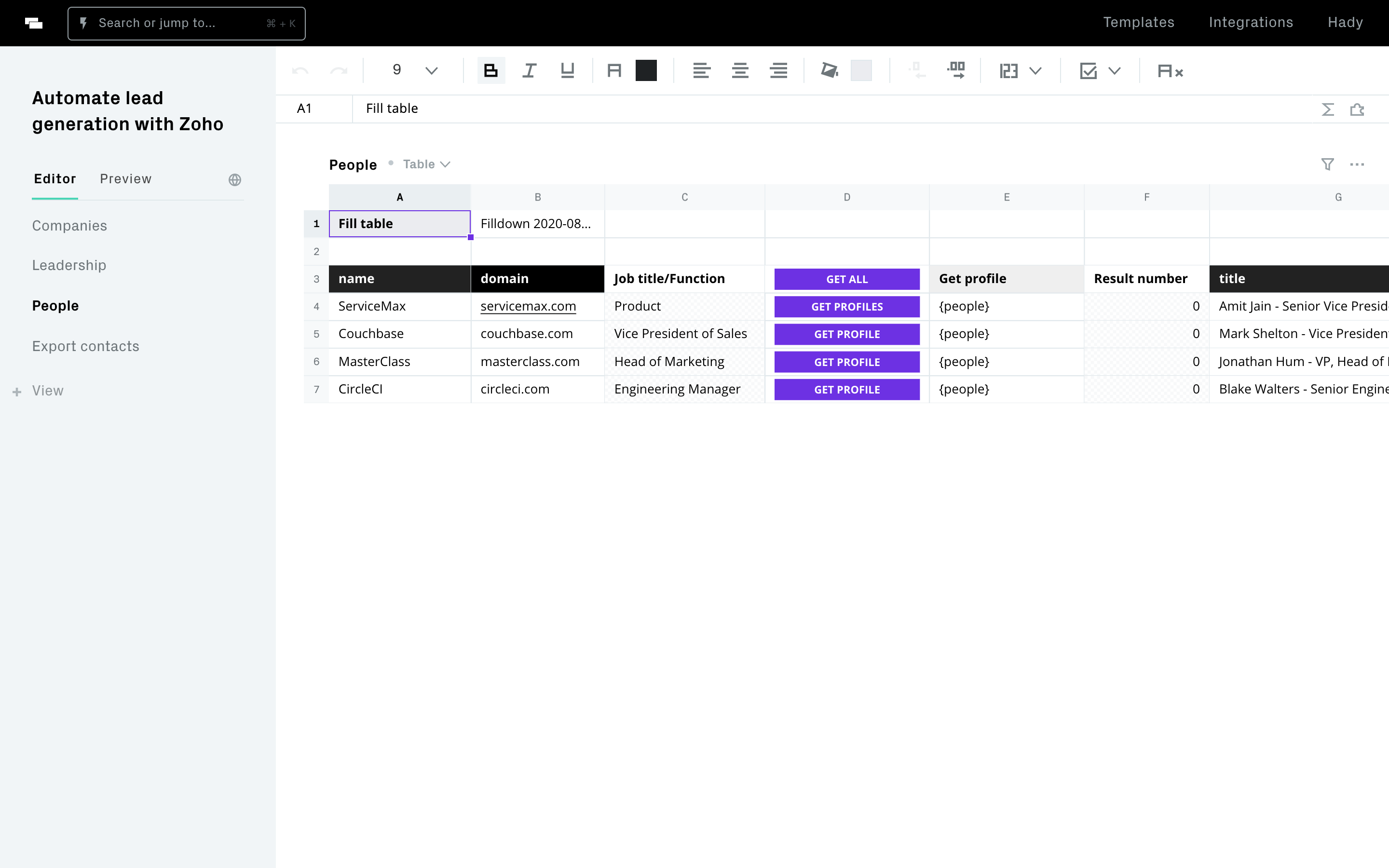Open Templates in the top bar
The image size is (1389, 868).
point(1138,22)
